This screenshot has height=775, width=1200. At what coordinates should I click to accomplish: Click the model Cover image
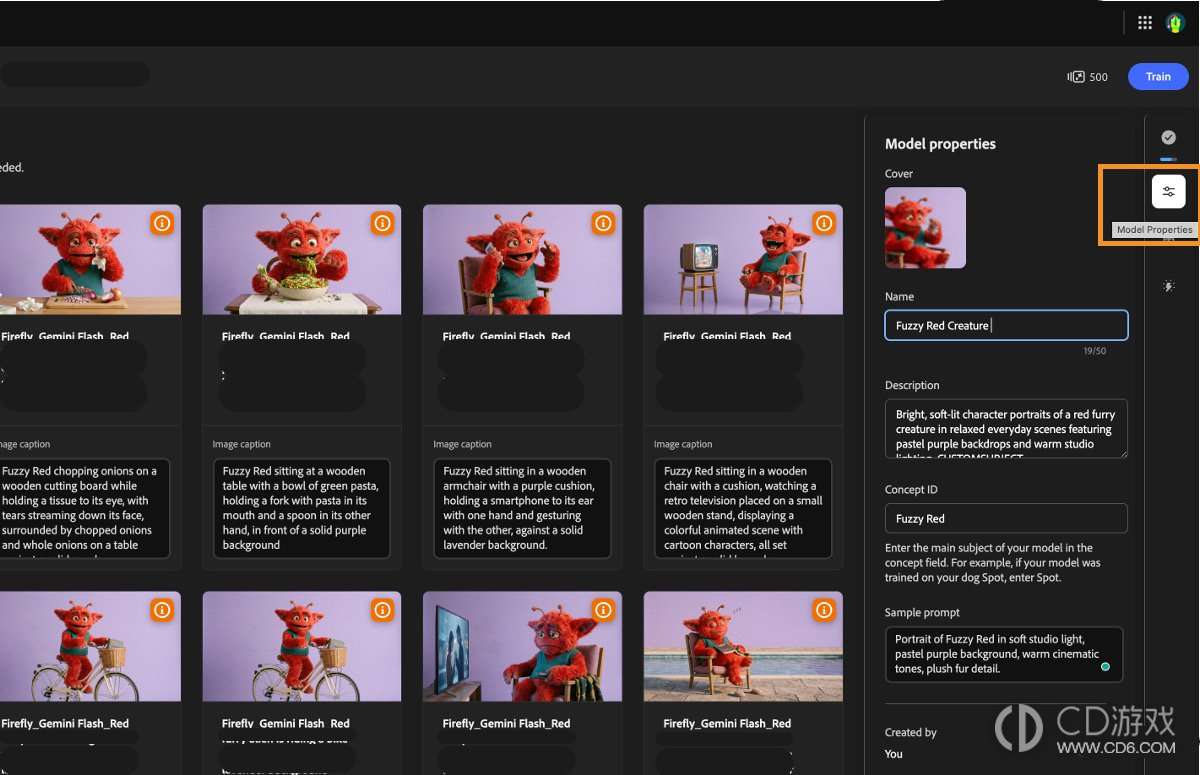[x=925, y=228]
